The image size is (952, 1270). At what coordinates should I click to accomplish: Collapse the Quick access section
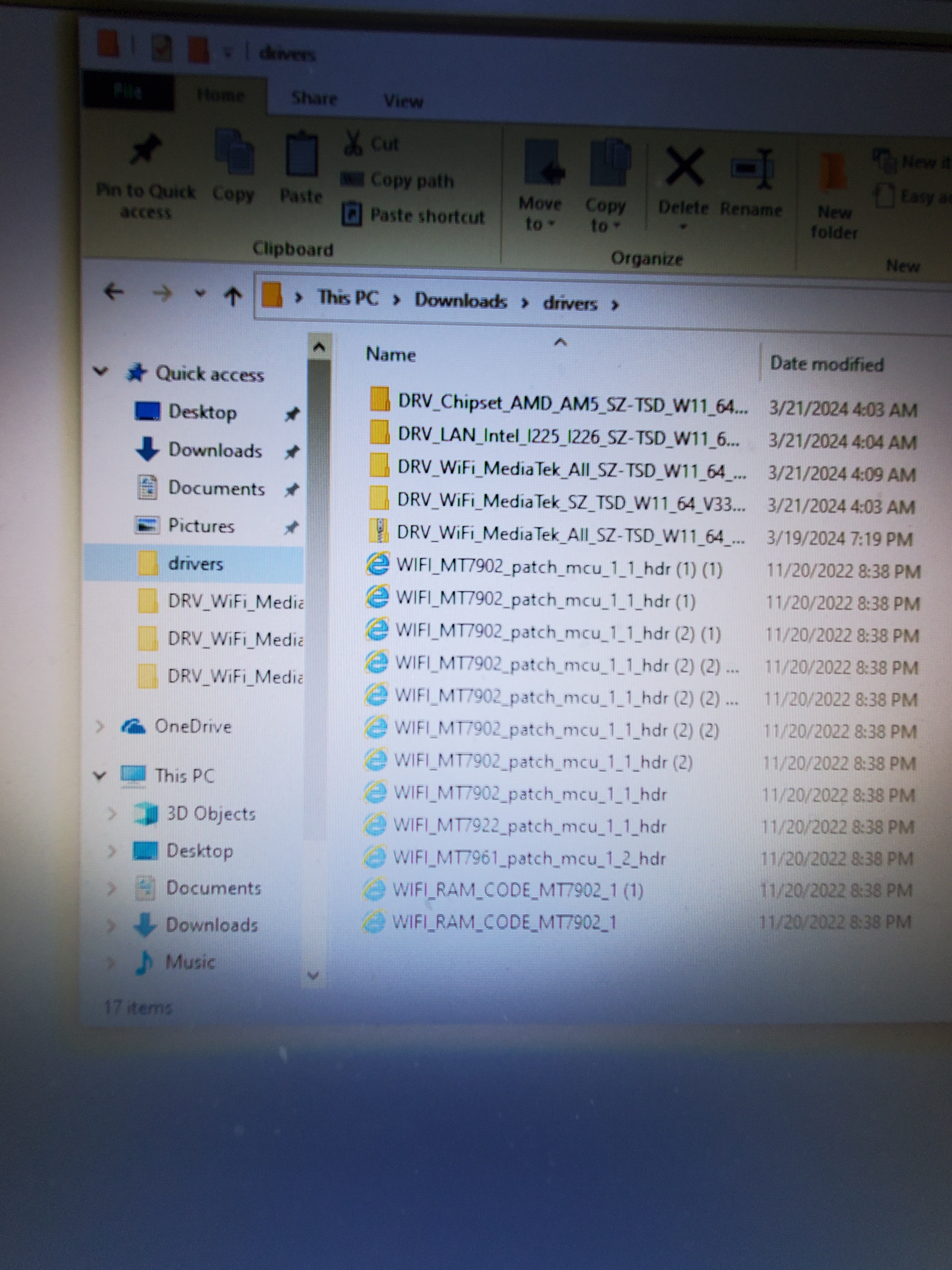point(101,372)
